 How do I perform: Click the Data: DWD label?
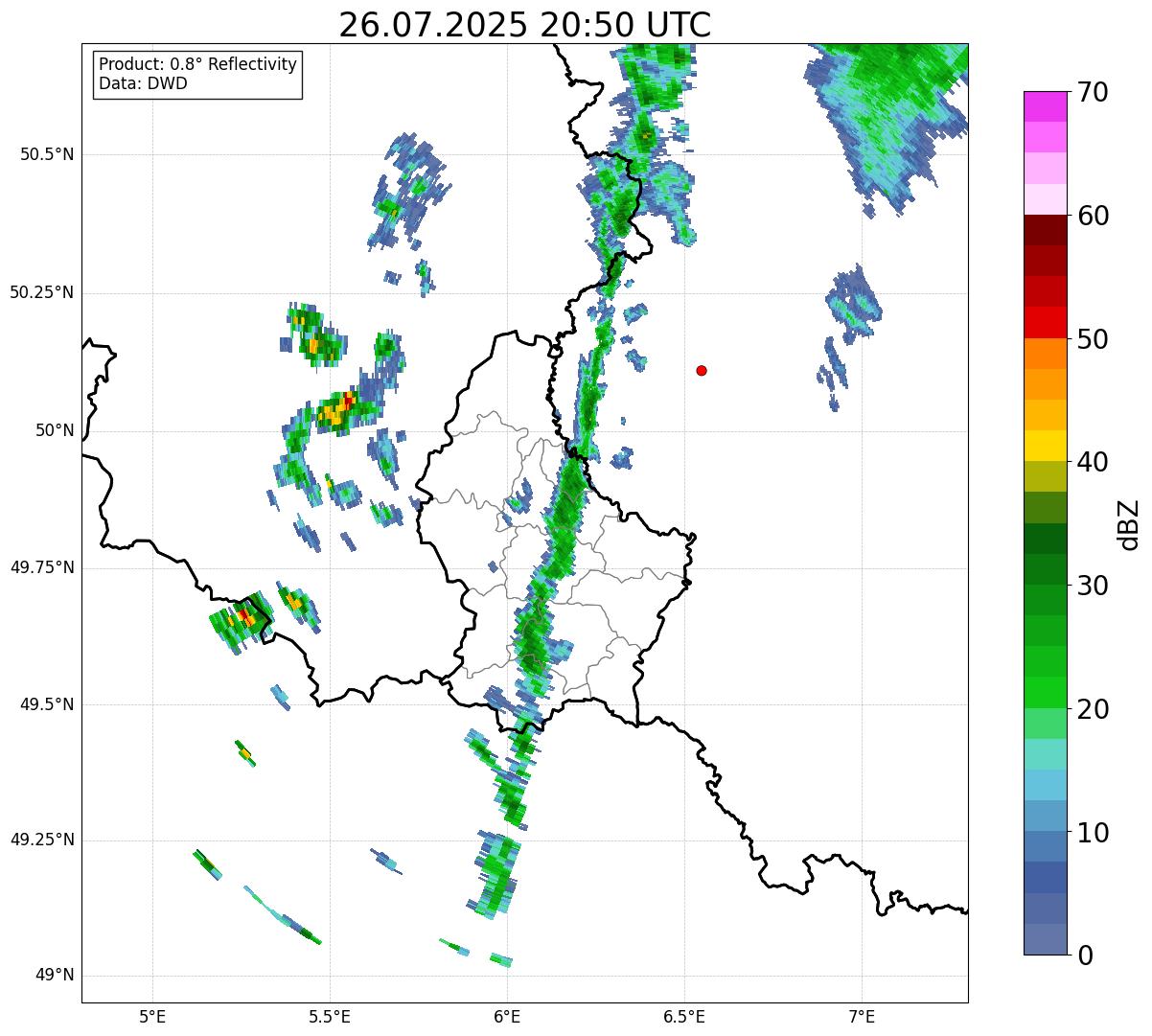(144, 83)
